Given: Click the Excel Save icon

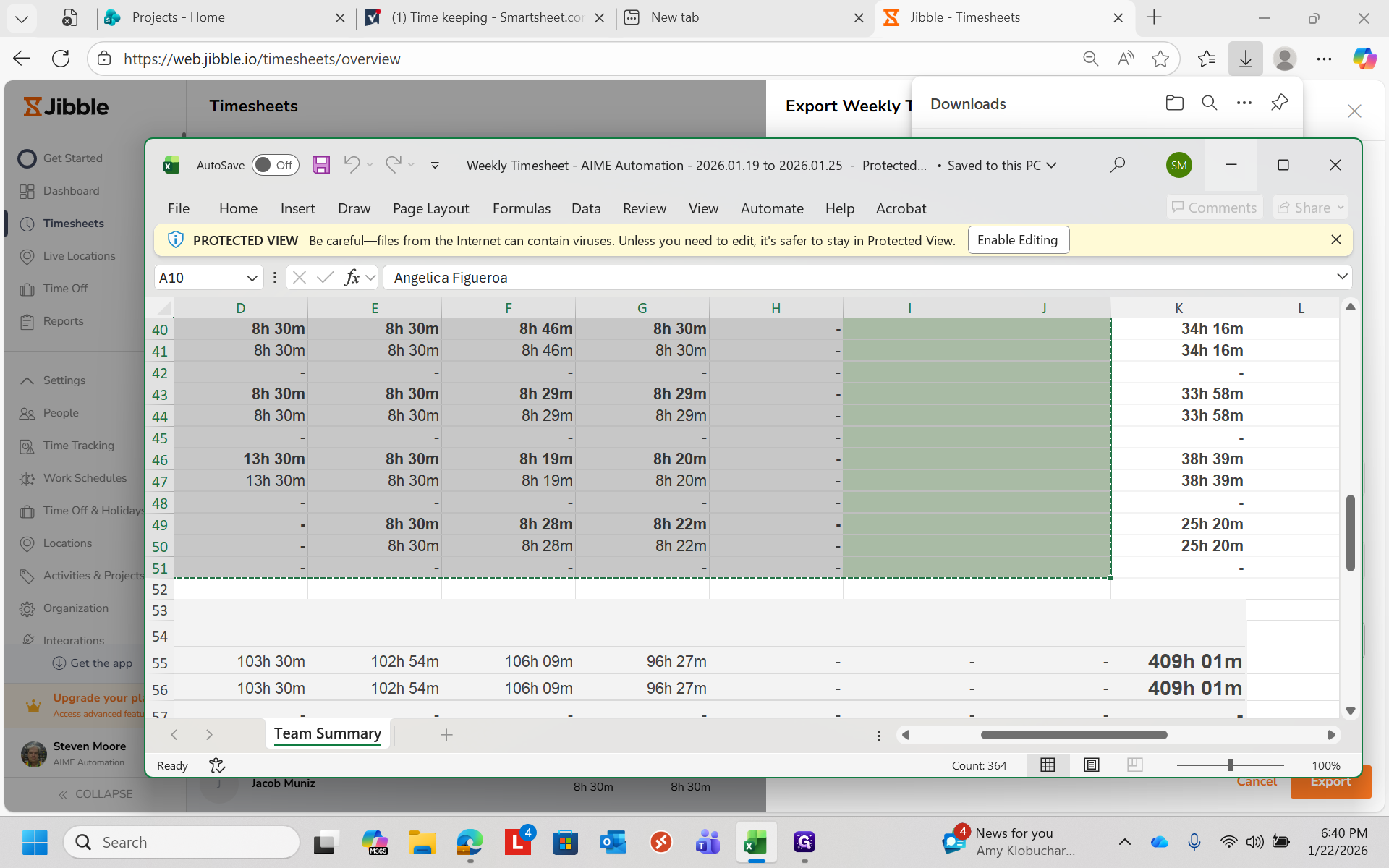Looking at the screenshot, I should [320, 165].
